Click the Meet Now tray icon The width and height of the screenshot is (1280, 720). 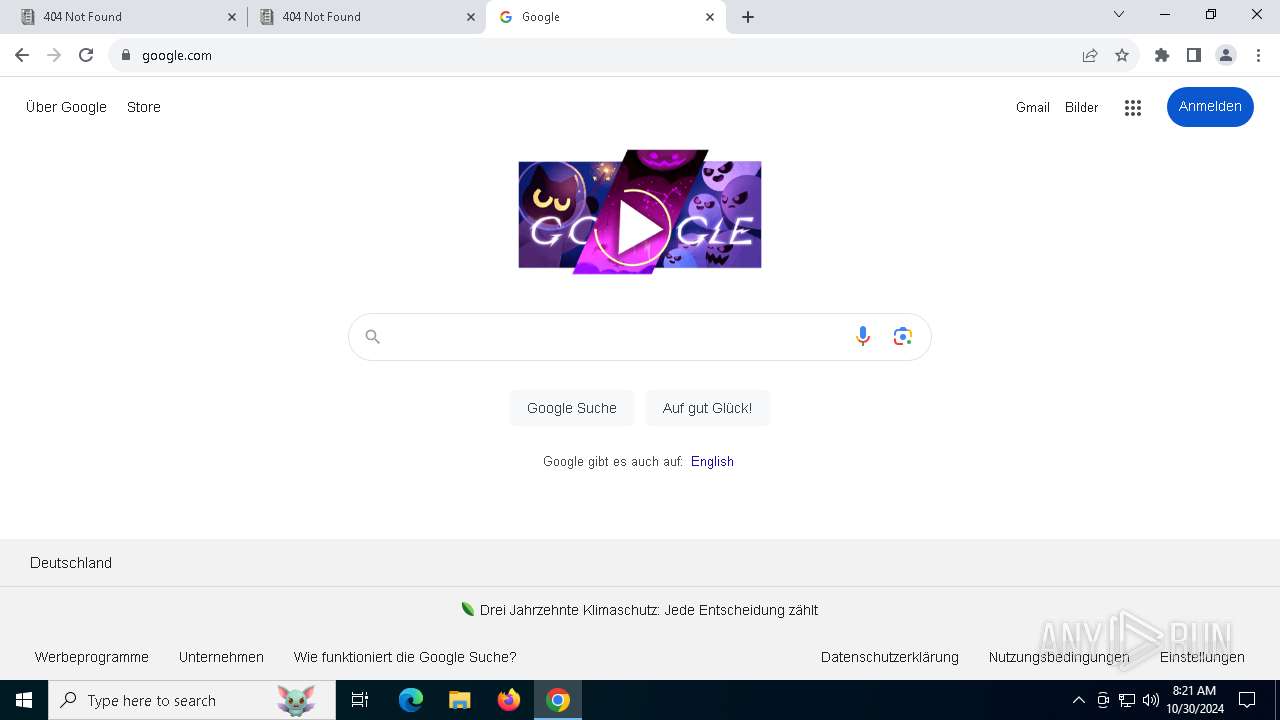[1103, 700]
